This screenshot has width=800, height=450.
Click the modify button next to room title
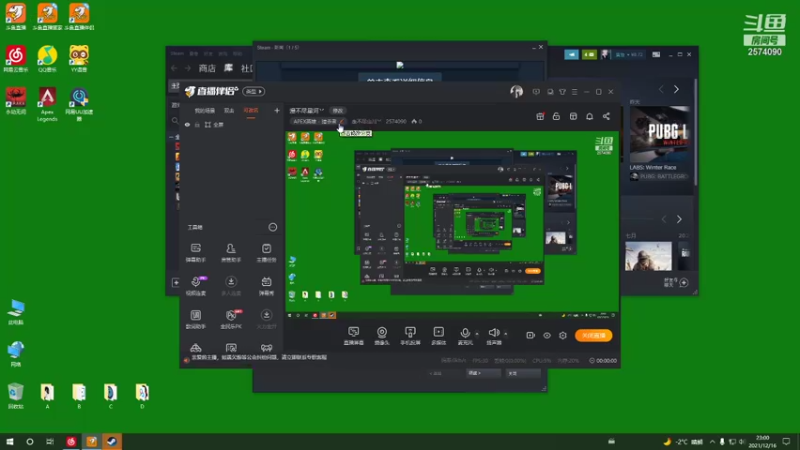click(338, 110)
